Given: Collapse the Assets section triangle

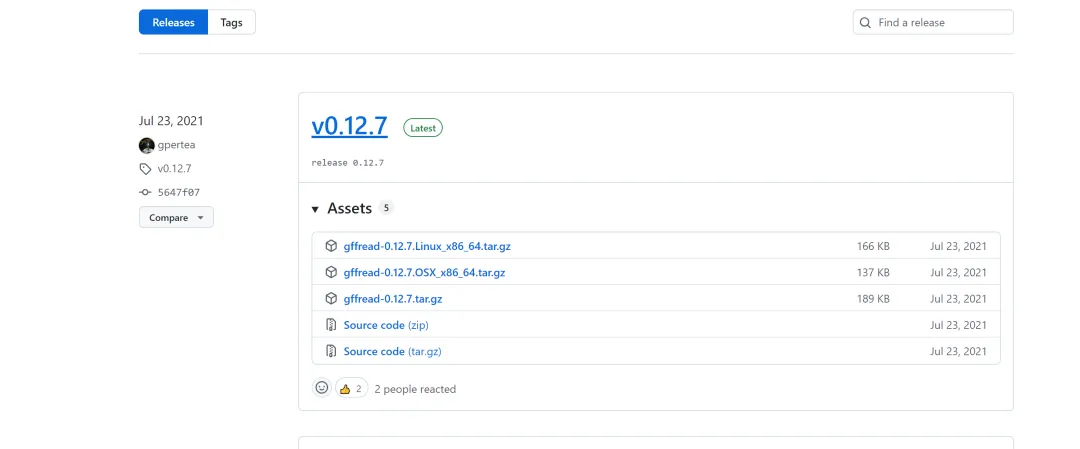Looking at the screenshot, I should point(315,209).
